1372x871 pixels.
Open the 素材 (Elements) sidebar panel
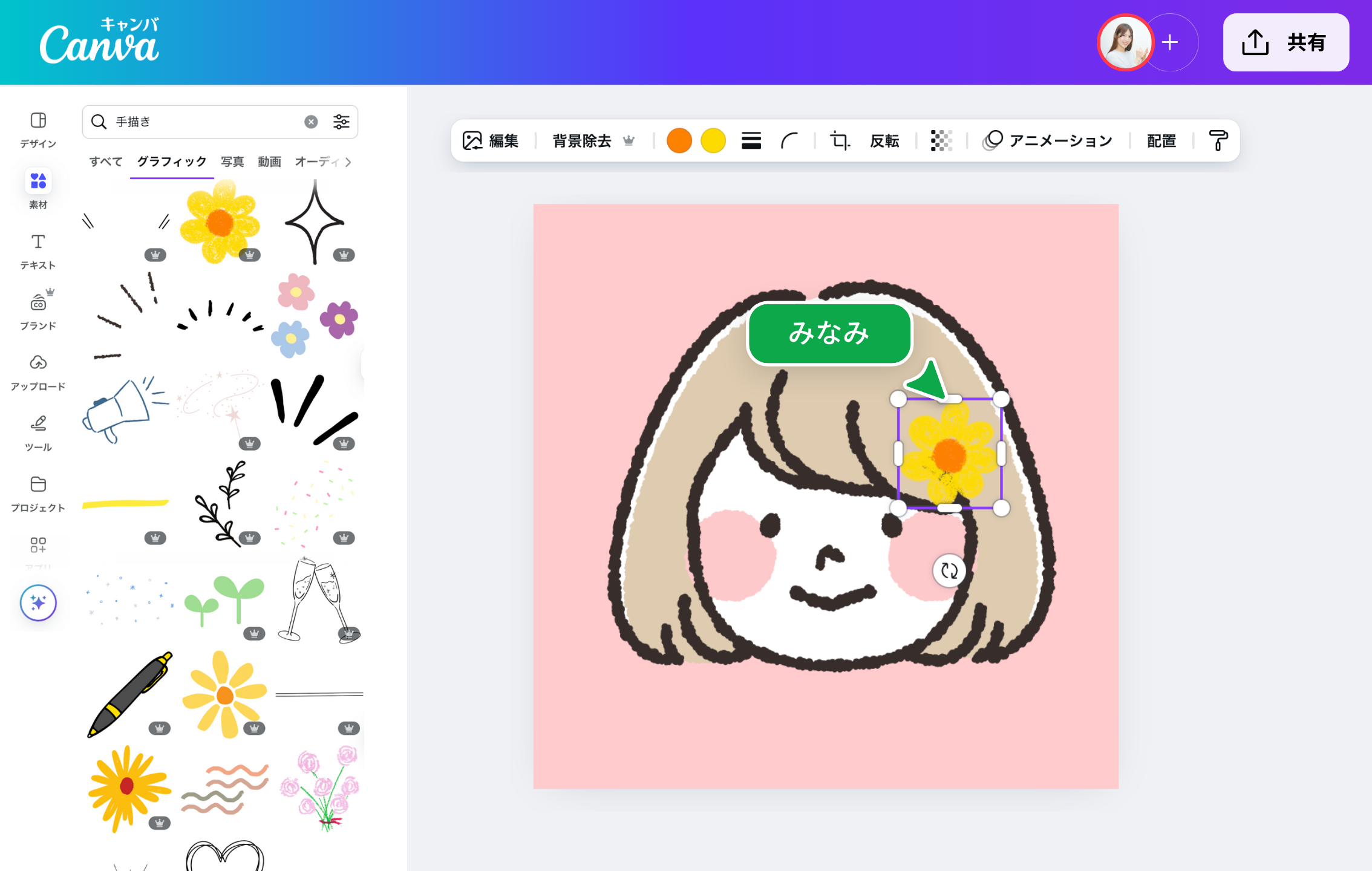pyautogui.click(x=38, y=190)
